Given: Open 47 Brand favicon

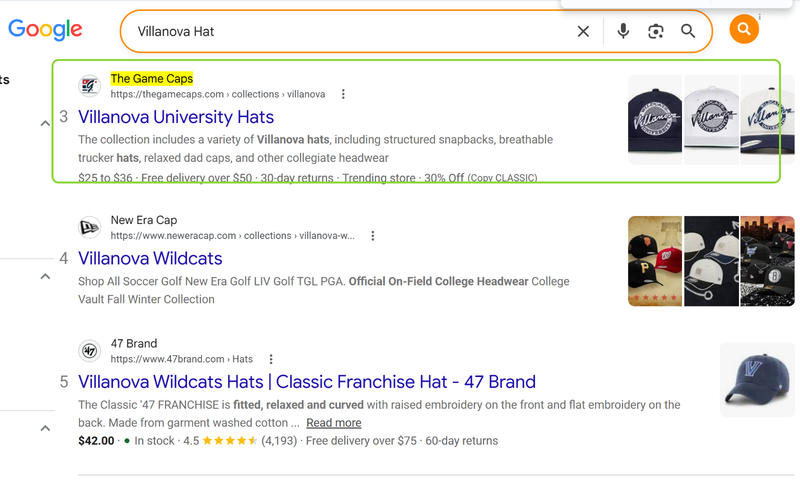Looking at the screenshot, I should point(89,350).
